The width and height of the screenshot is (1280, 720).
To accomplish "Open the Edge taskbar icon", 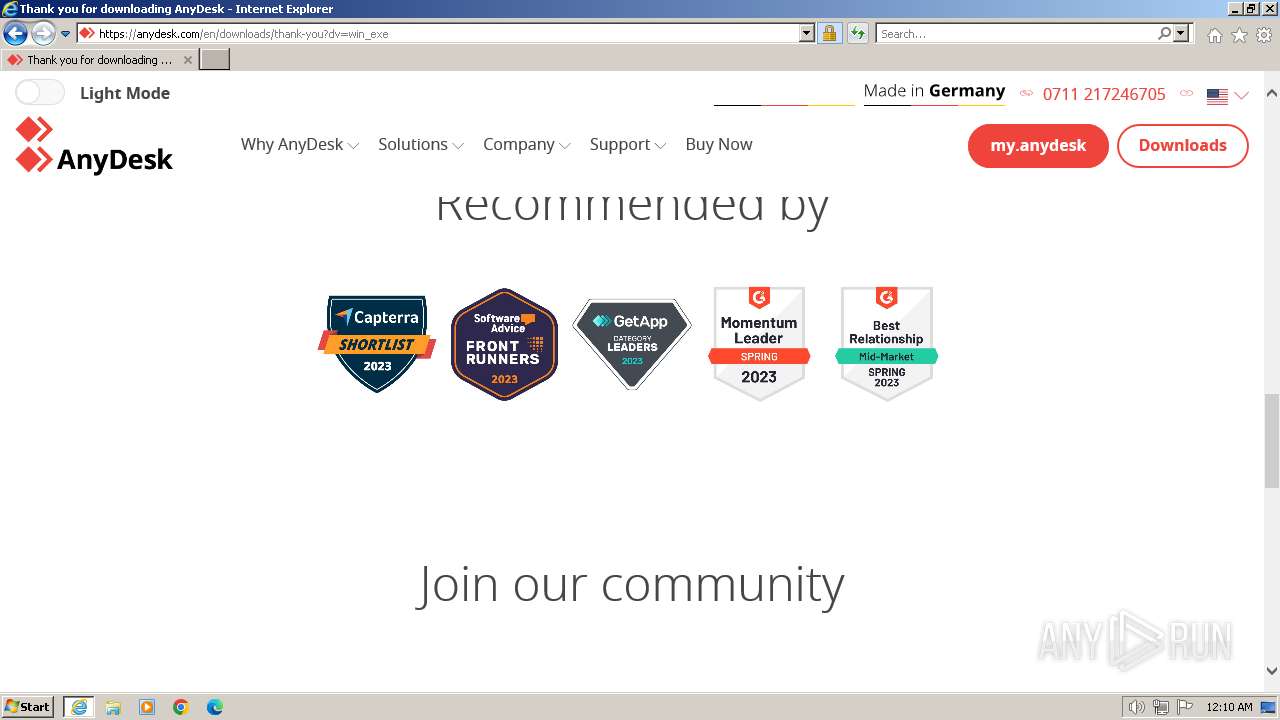I will point(215,707).
